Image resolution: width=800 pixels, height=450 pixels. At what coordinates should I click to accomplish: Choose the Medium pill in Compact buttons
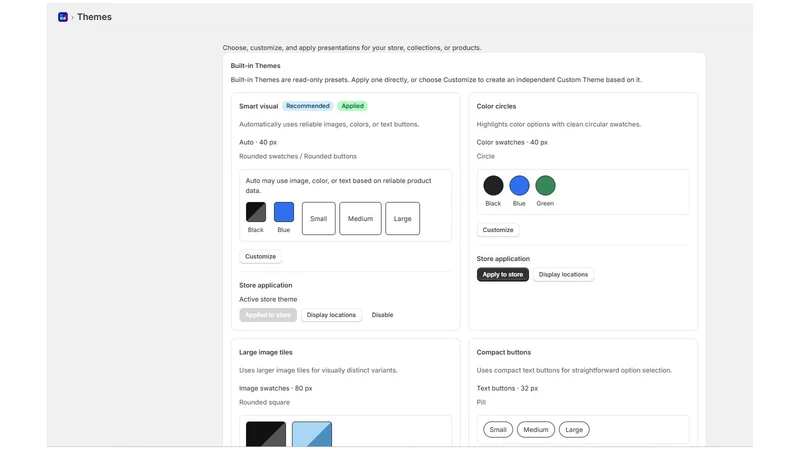click(x=536, y=430)
